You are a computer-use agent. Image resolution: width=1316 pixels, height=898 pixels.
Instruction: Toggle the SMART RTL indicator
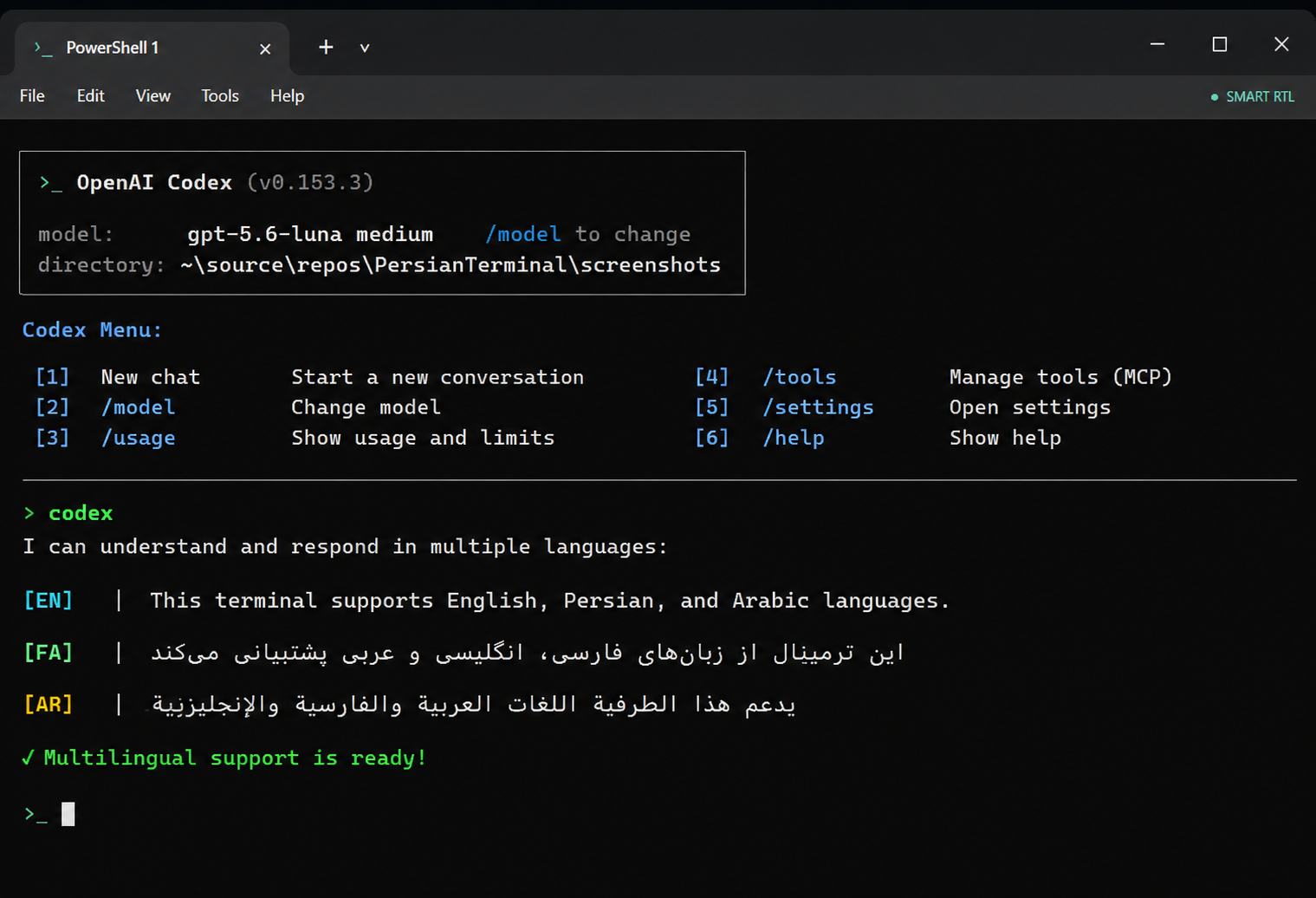pyautogui.click(x=1253, y=97)
